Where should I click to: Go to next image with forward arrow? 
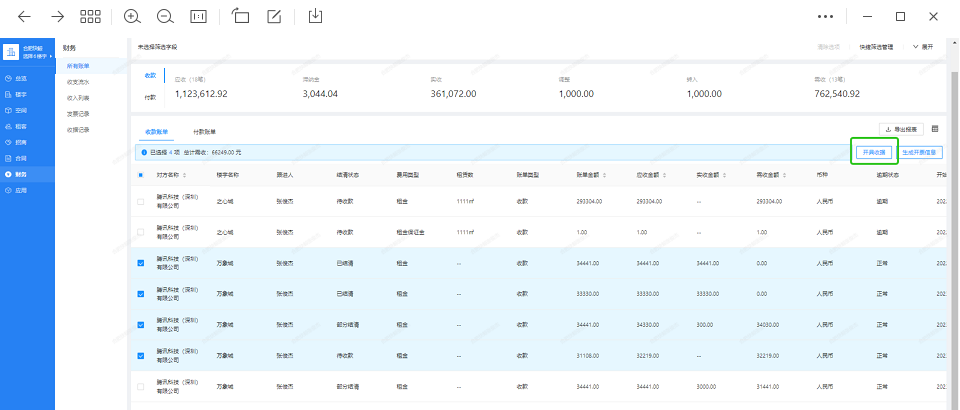coord(57,16)
